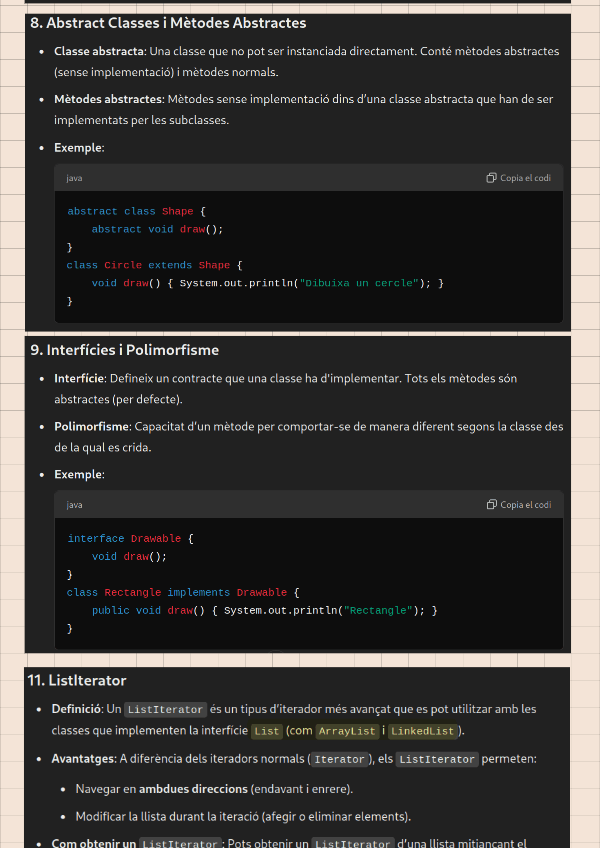Click the inline 'List' code before ArrayList

tap(267, 731)
